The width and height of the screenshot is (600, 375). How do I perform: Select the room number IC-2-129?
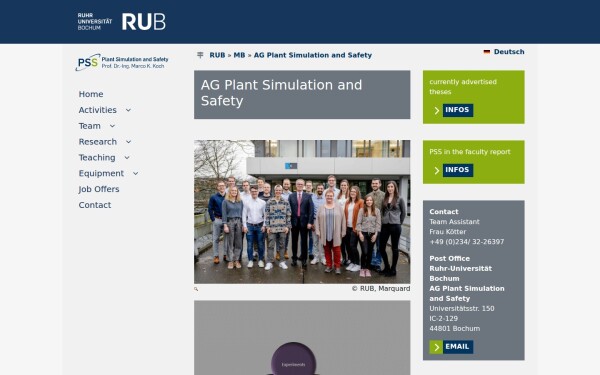443,318
